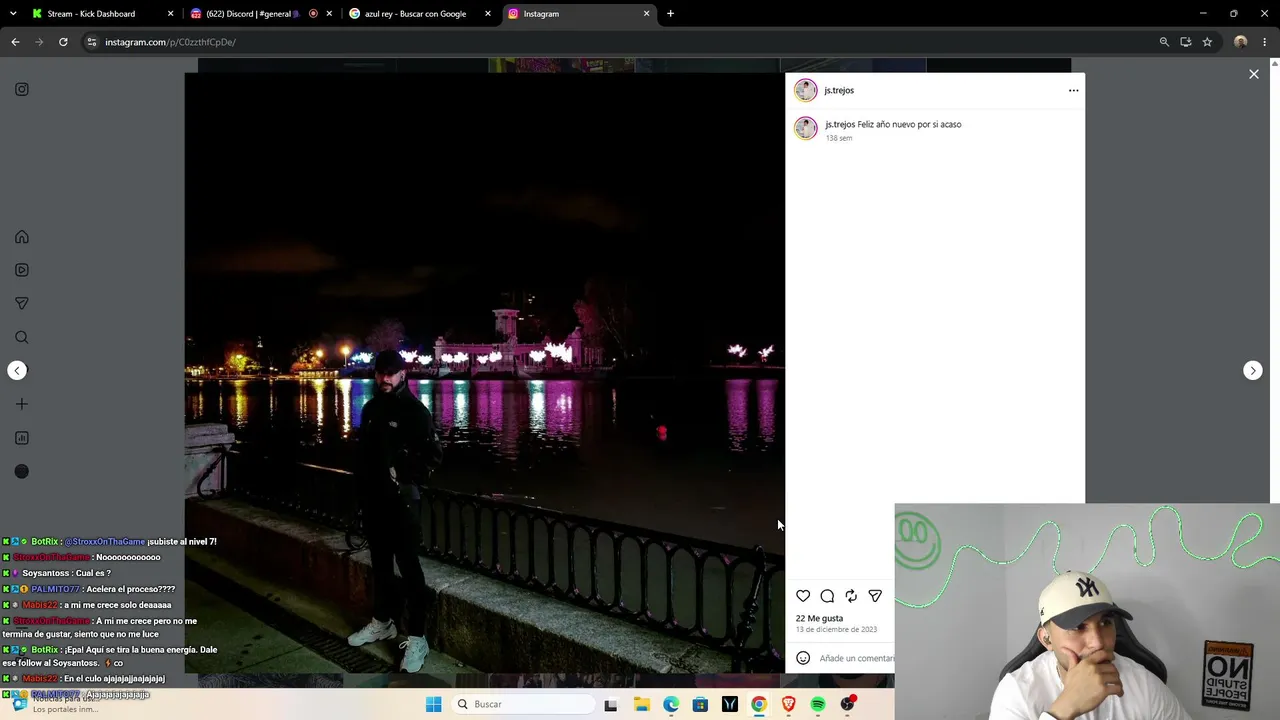Open OBS Studio from the taskbar
This screenshot has height=720, width=1280.
point(848,704)
